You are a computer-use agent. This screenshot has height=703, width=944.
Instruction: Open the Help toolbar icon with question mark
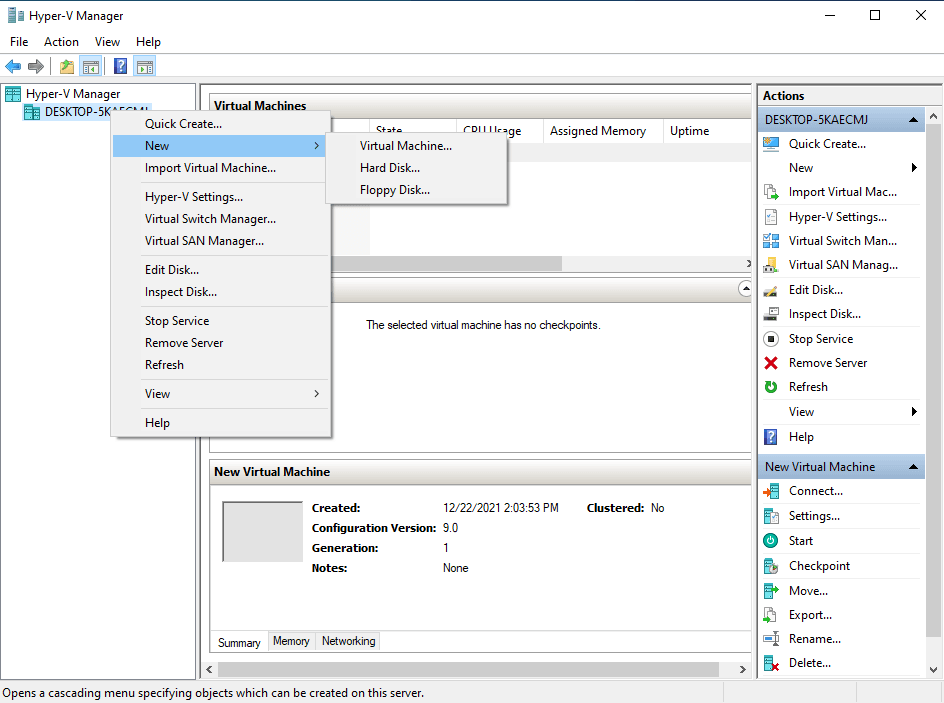tap(120, 66)
